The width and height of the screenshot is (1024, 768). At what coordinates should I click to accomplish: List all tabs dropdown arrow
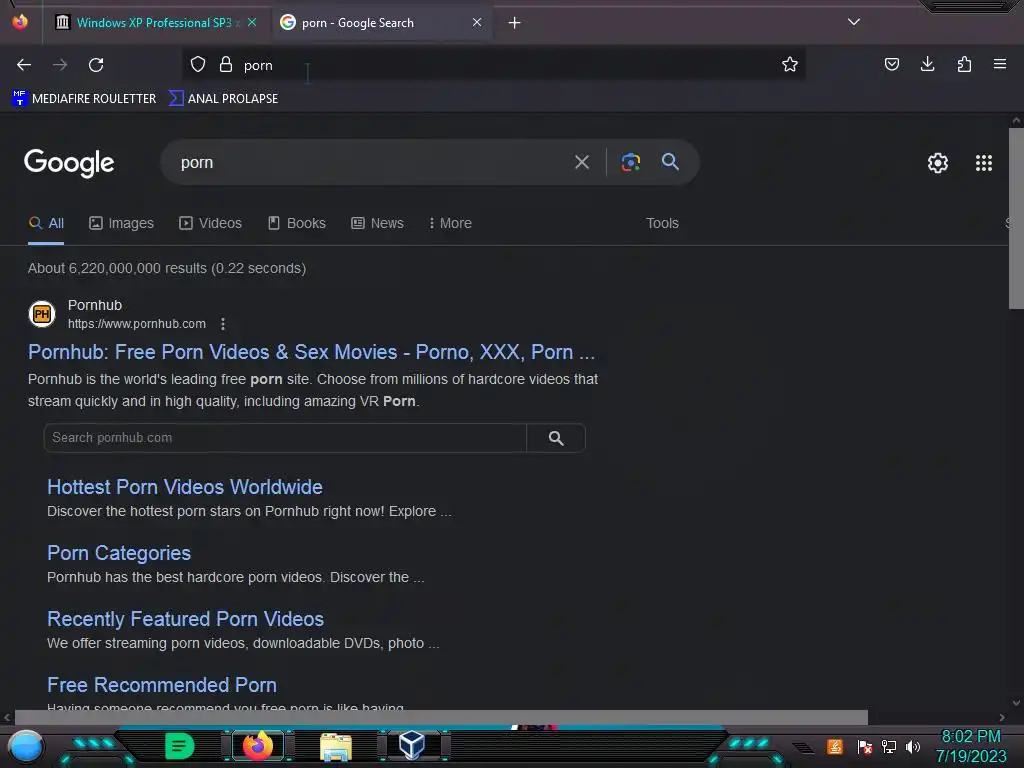[x=854, y=22]
